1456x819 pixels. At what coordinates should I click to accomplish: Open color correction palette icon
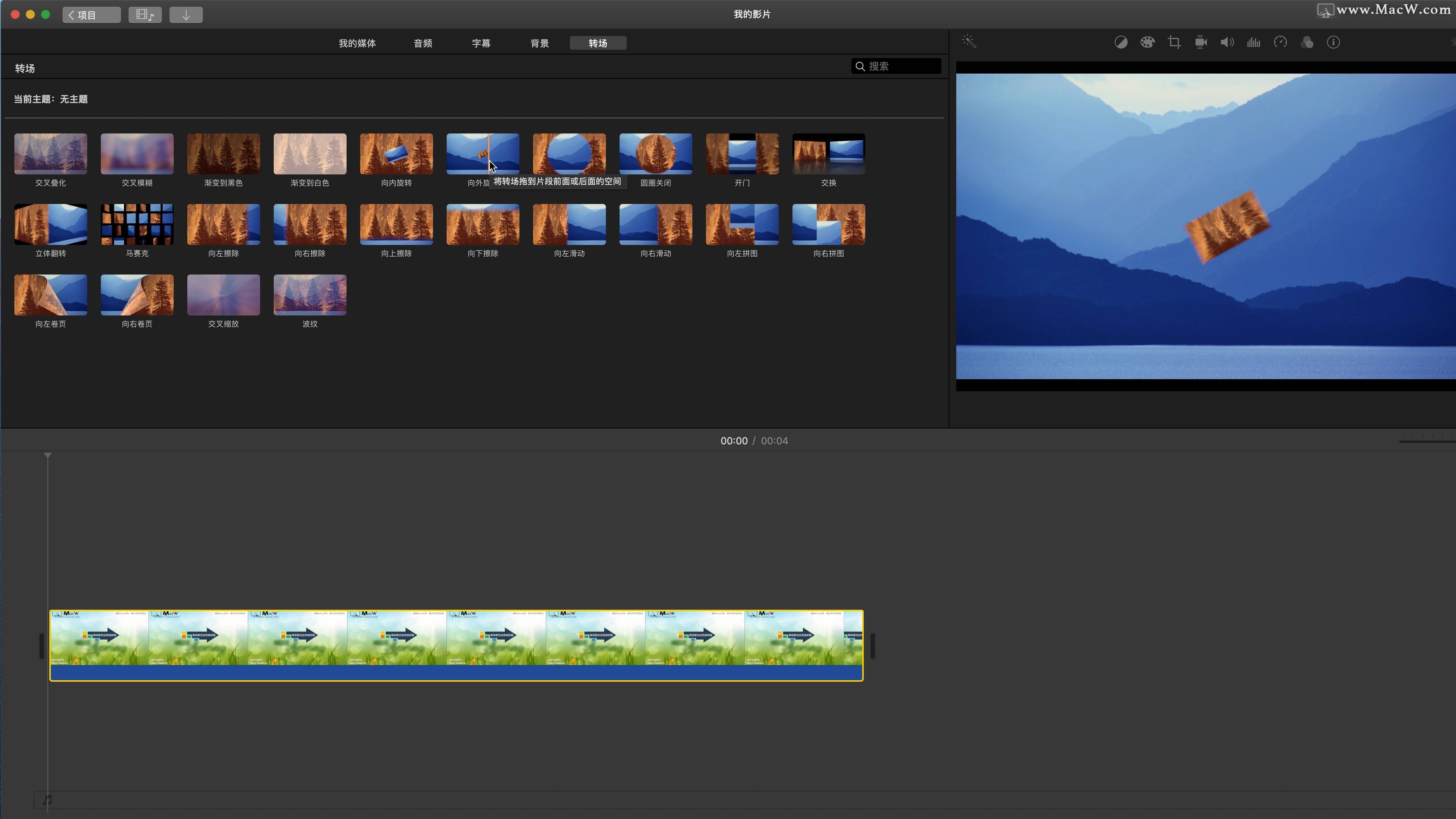[1147, 42]
